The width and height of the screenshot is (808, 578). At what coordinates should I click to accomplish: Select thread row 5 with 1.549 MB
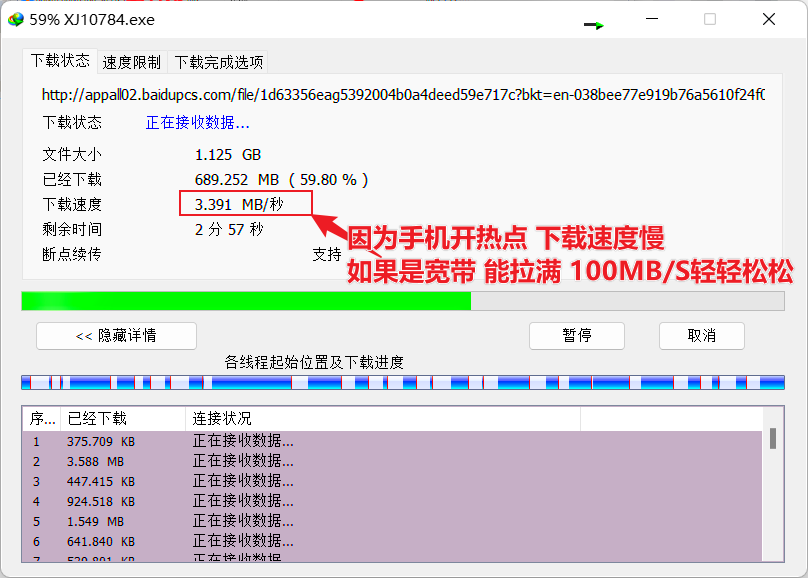[x=392, y=521]
